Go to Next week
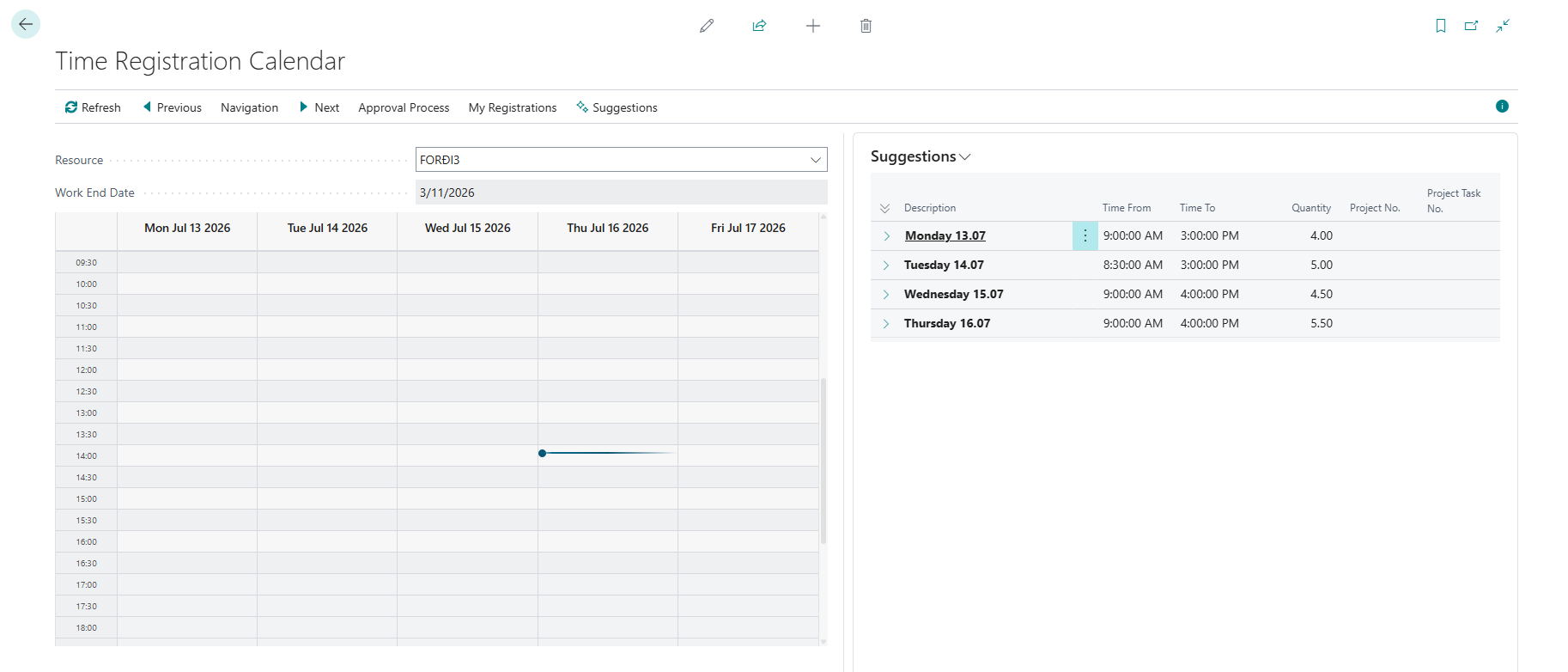The image size is (1568, 672). click(x=319, y=107)
